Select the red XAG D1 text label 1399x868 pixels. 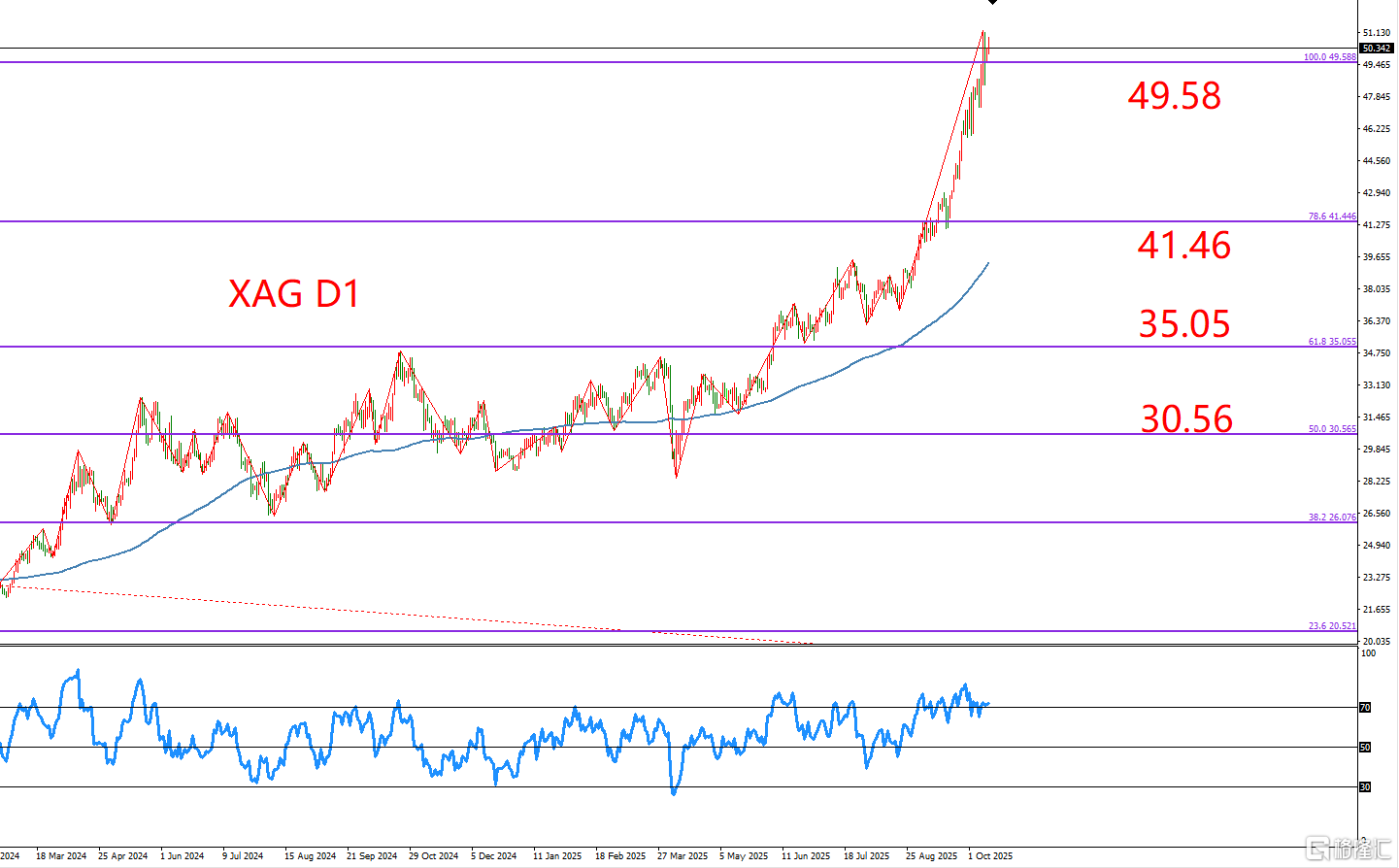click(x=294, y=294)
